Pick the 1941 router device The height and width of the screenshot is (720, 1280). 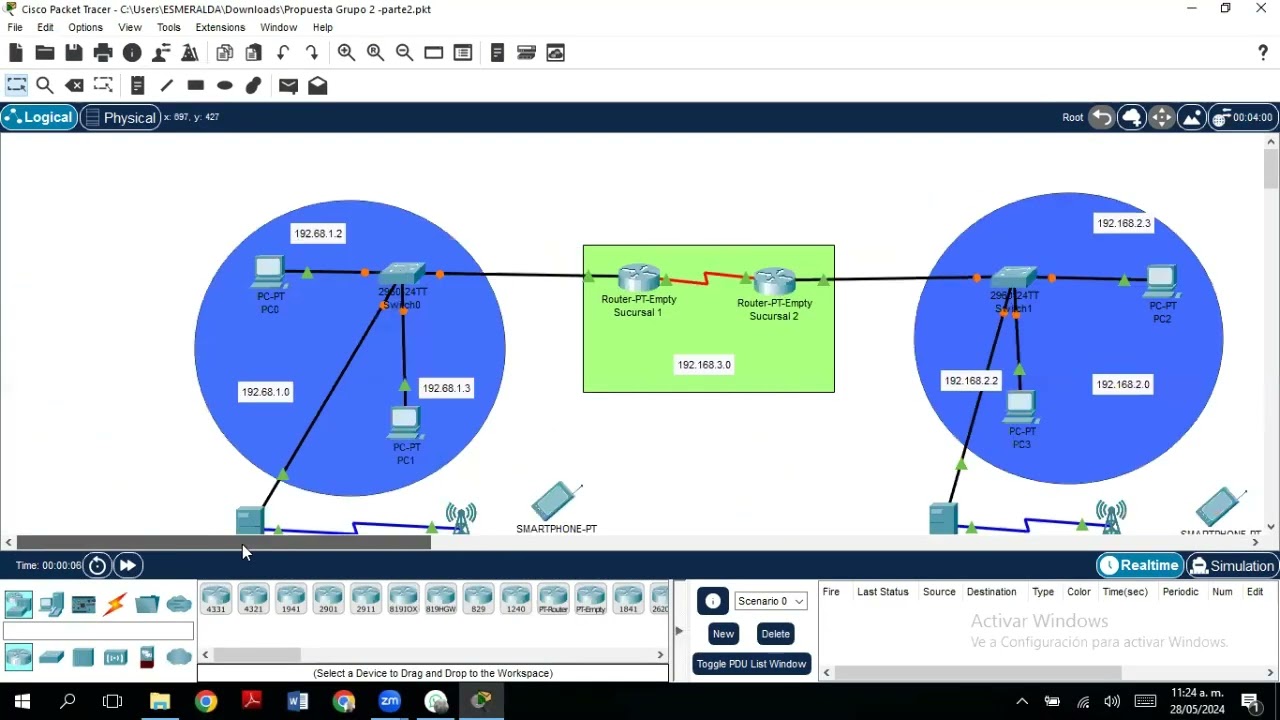pos(291,600)
